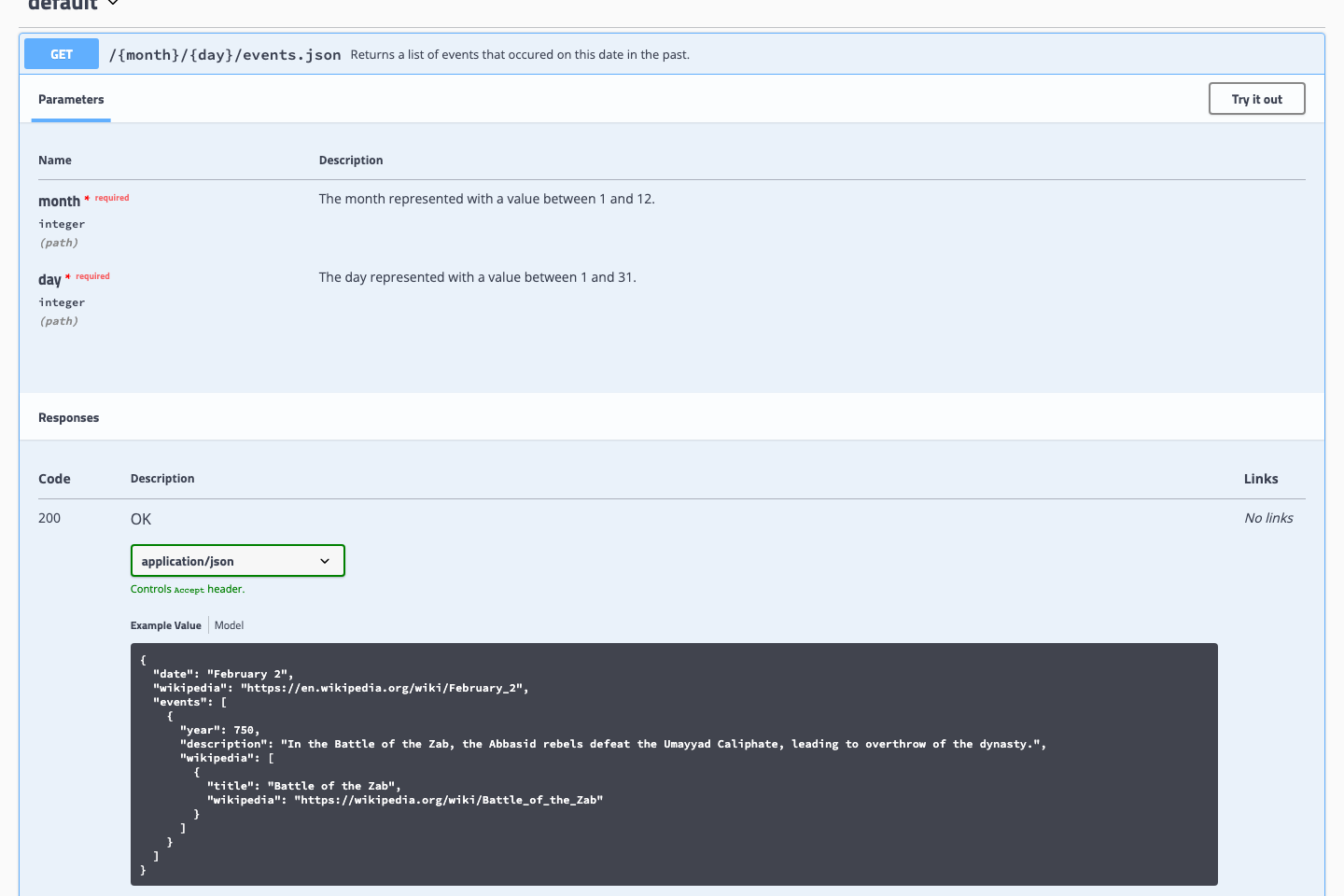
Task: Select the Example Value tab
Action: [165, 624]
